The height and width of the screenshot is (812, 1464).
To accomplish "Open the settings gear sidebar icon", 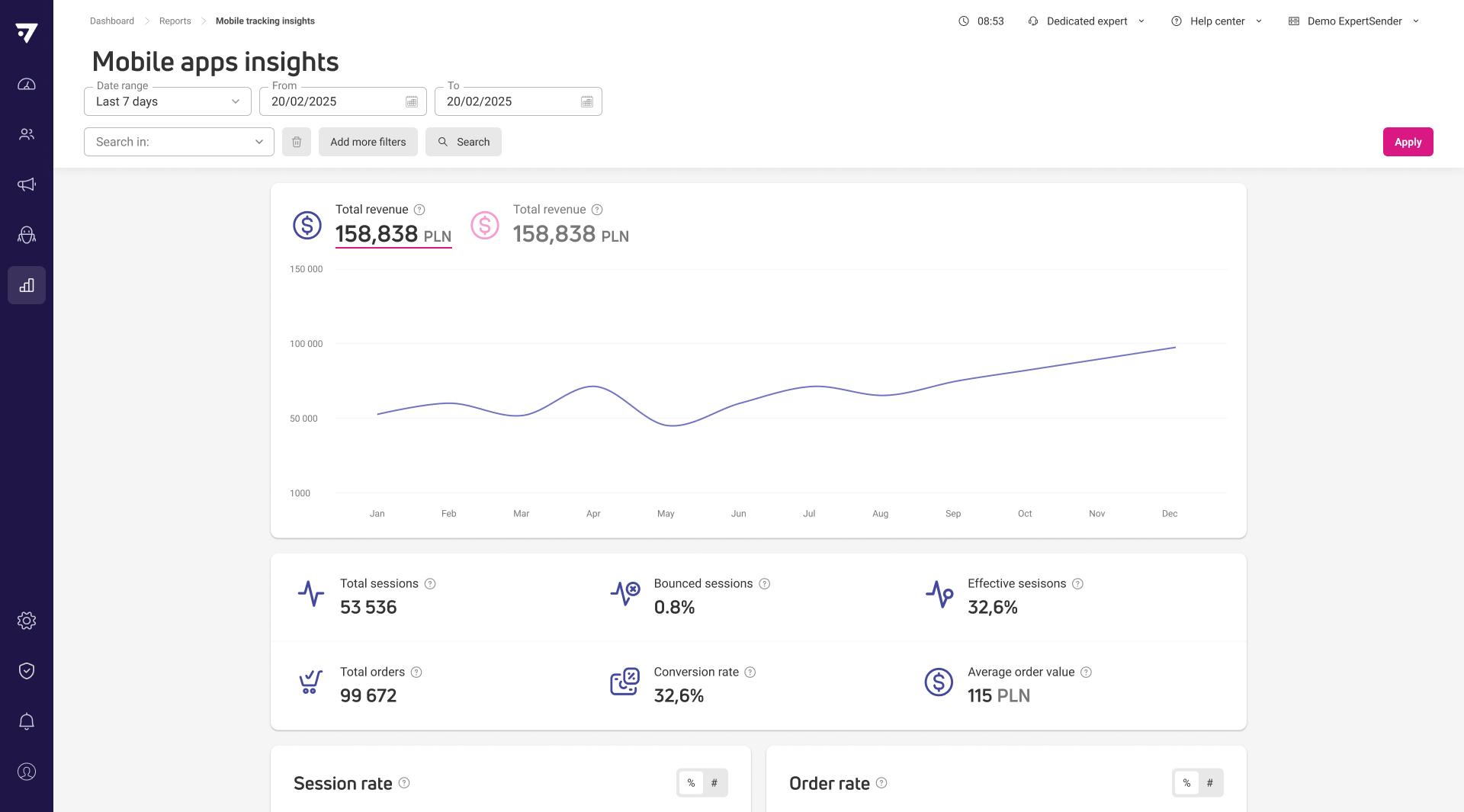I will (27, 621).
